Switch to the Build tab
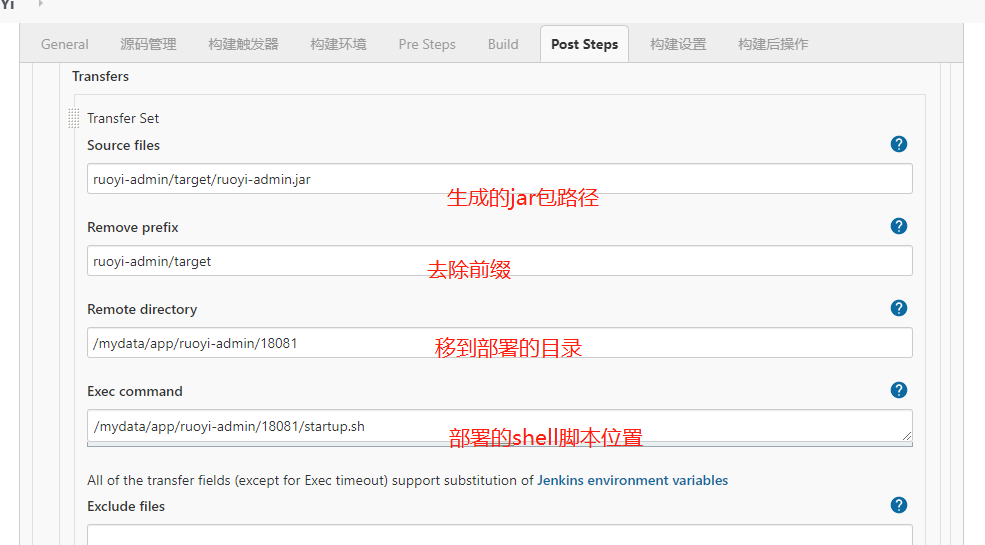 pos(503,45)
